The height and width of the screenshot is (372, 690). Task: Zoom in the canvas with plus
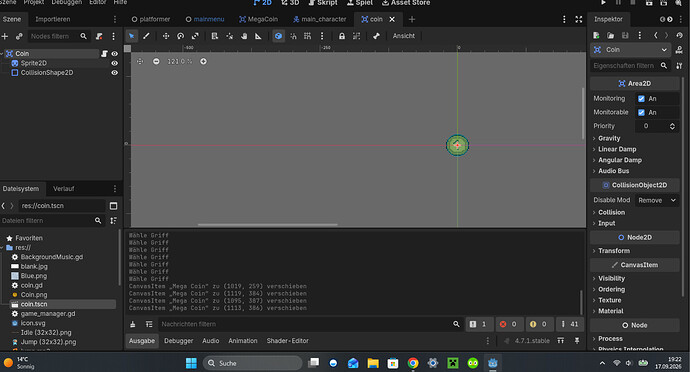203,61
